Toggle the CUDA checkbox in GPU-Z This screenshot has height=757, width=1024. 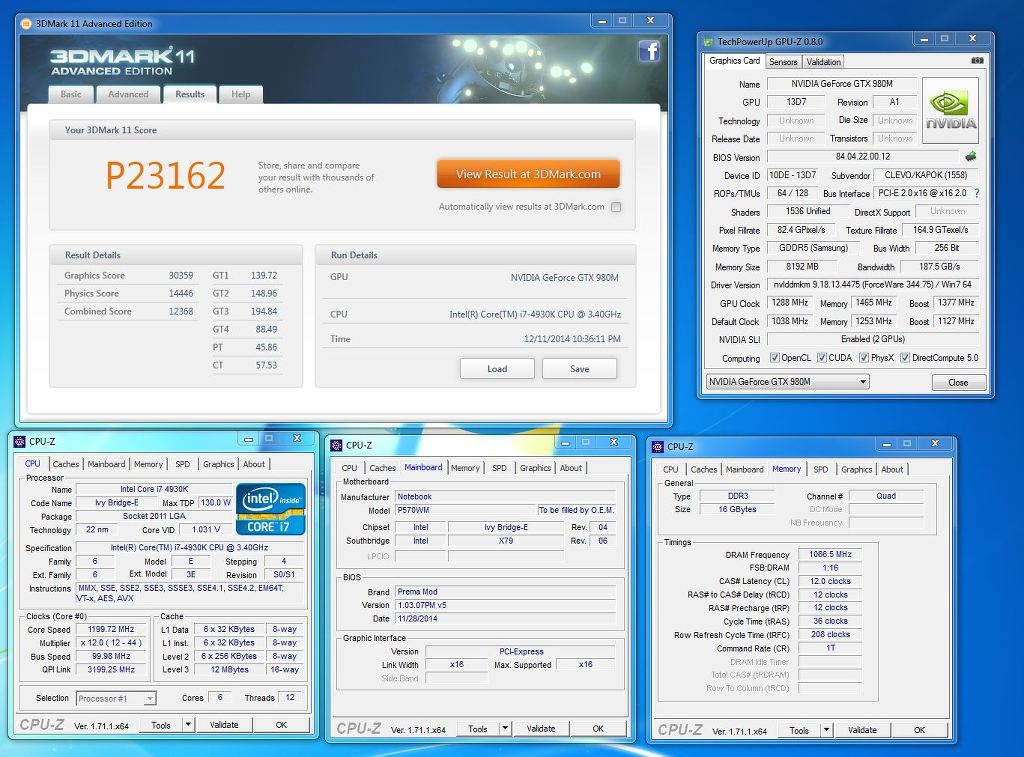tap(822, 358)
